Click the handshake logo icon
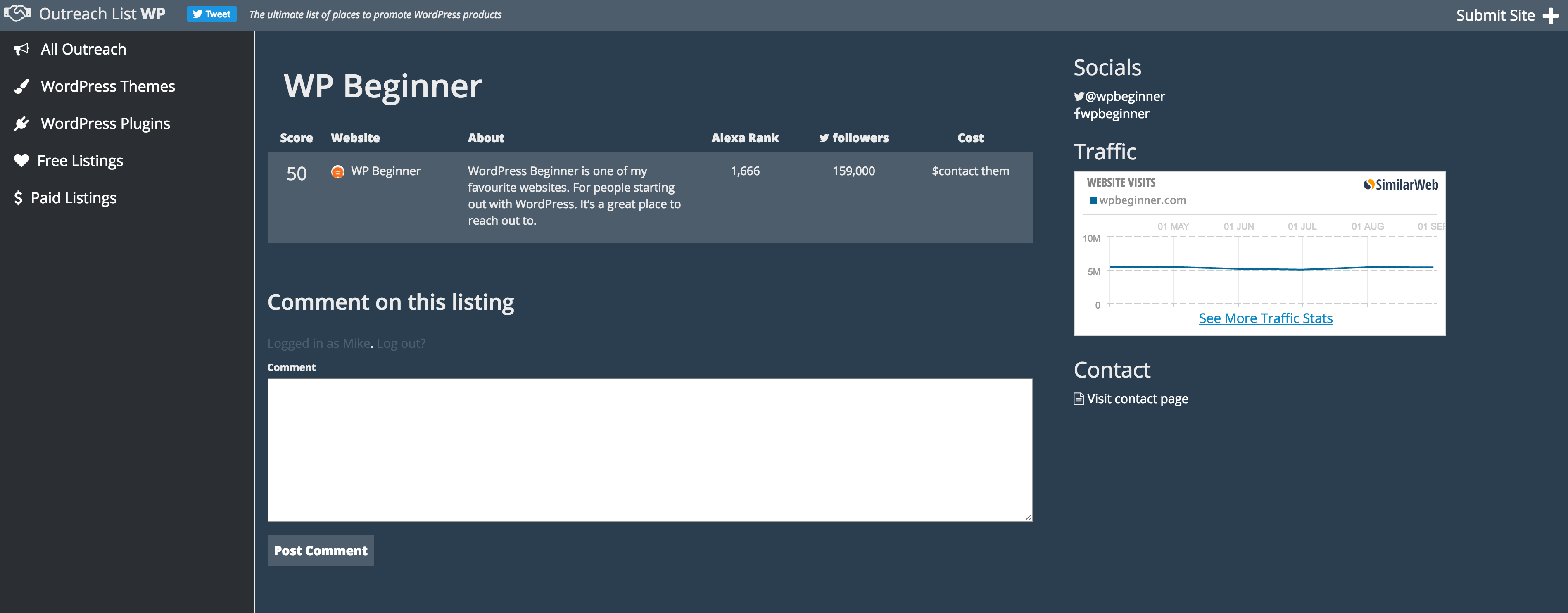 17,13
